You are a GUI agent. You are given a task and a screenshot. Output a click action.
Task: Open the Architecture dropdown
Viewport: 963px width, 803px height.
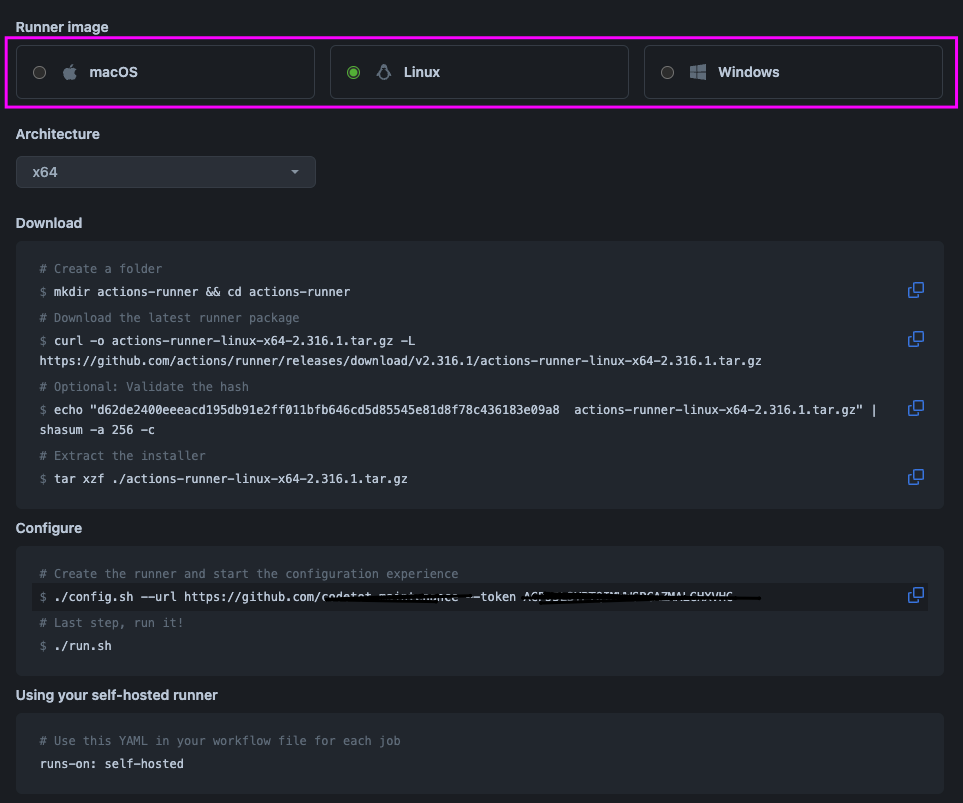click(x=166, y=171)
